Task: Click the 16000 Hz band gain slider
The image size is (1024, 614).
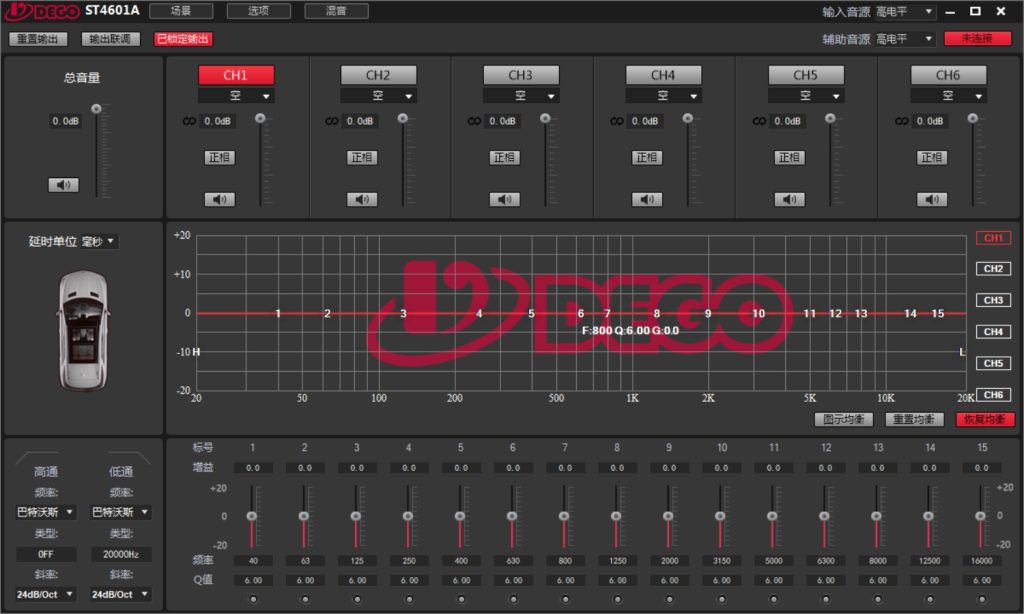Action: point(980,516)
